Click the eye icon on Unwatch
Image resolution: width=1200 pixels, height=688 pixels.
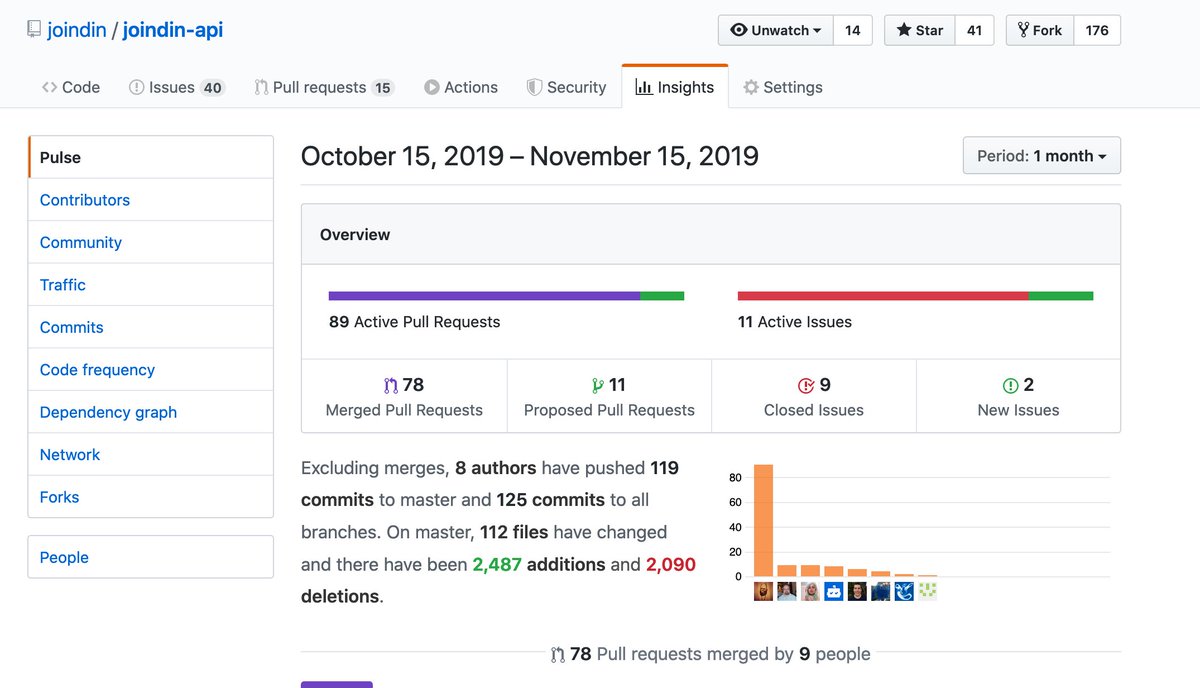739,30
